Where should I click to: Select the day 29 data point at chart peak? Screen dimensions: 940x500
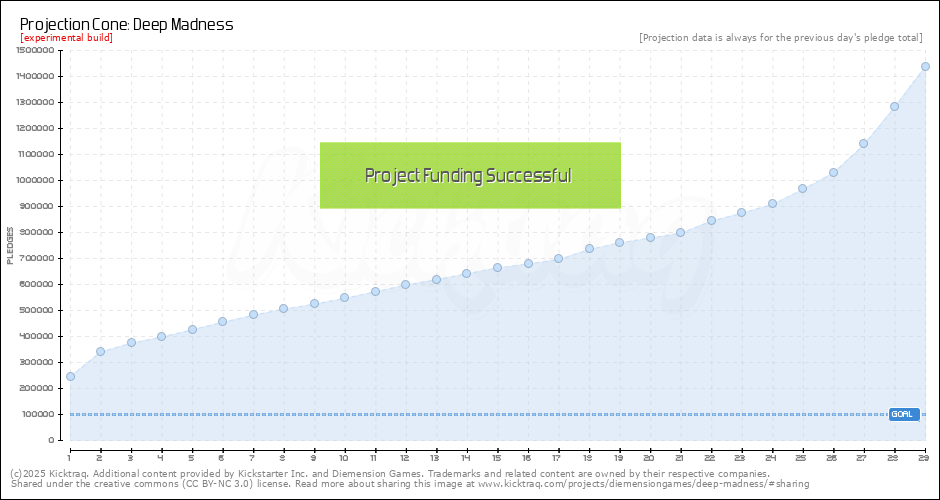point(925,67)
